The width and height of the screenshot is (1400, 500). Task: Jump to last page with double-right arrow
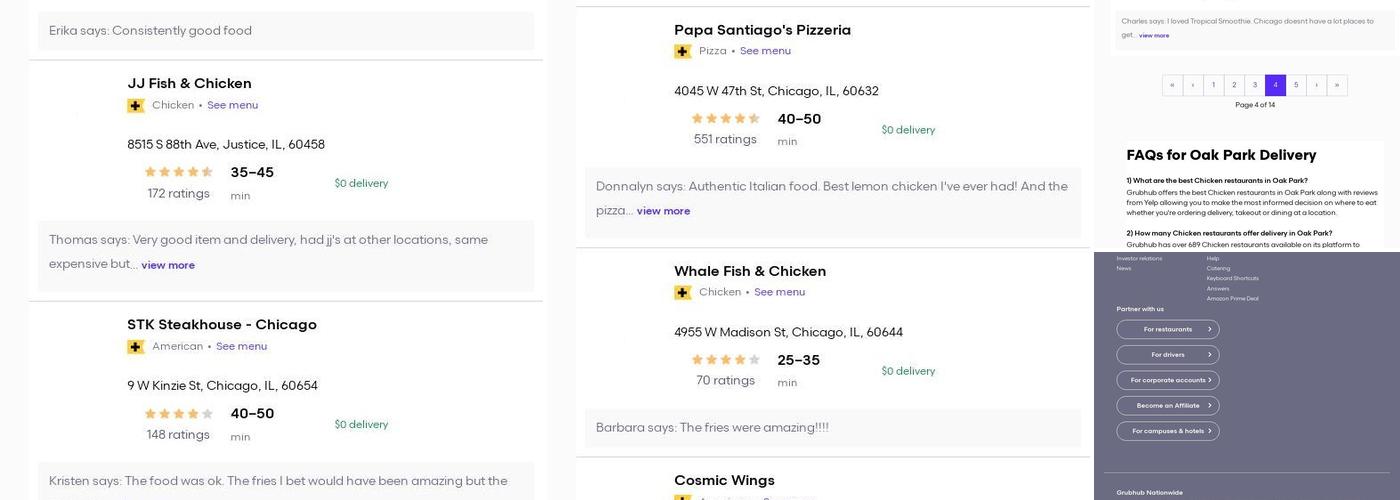[1337, 85]
